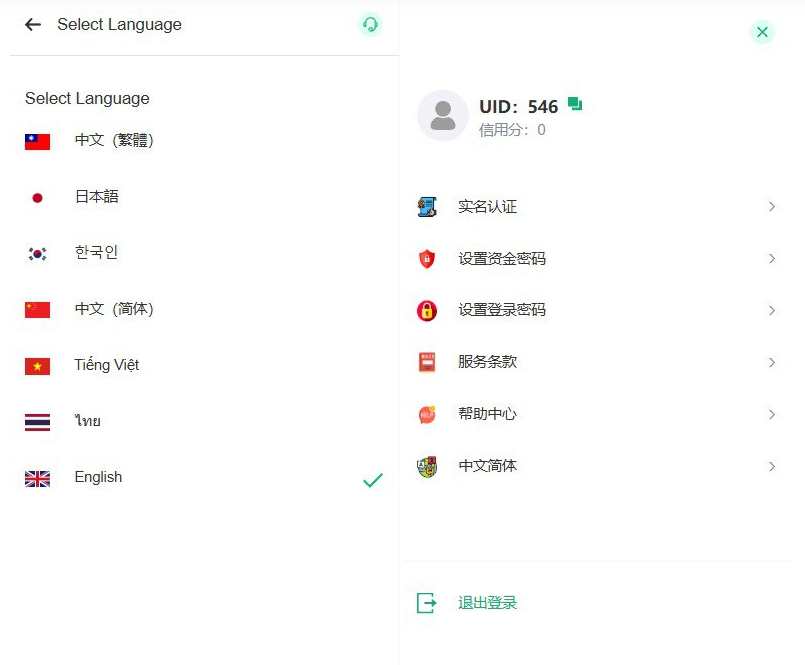Click the 实名认证 verification badge icon
Screen dimensions: 805x665
pyautogui.click(x=428, y=206)
